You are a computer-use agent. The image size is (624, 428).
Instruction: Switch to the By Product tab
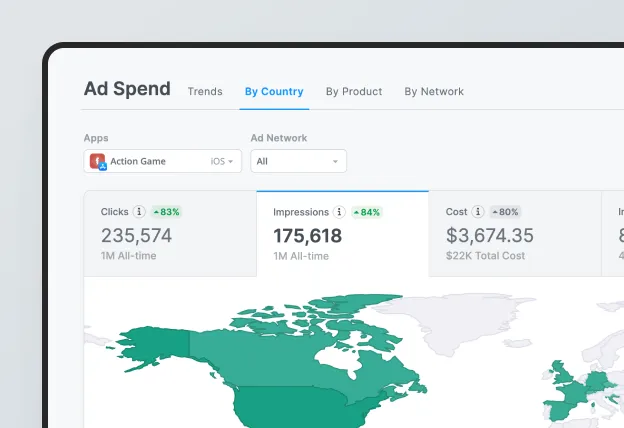(x=354, y=92)
